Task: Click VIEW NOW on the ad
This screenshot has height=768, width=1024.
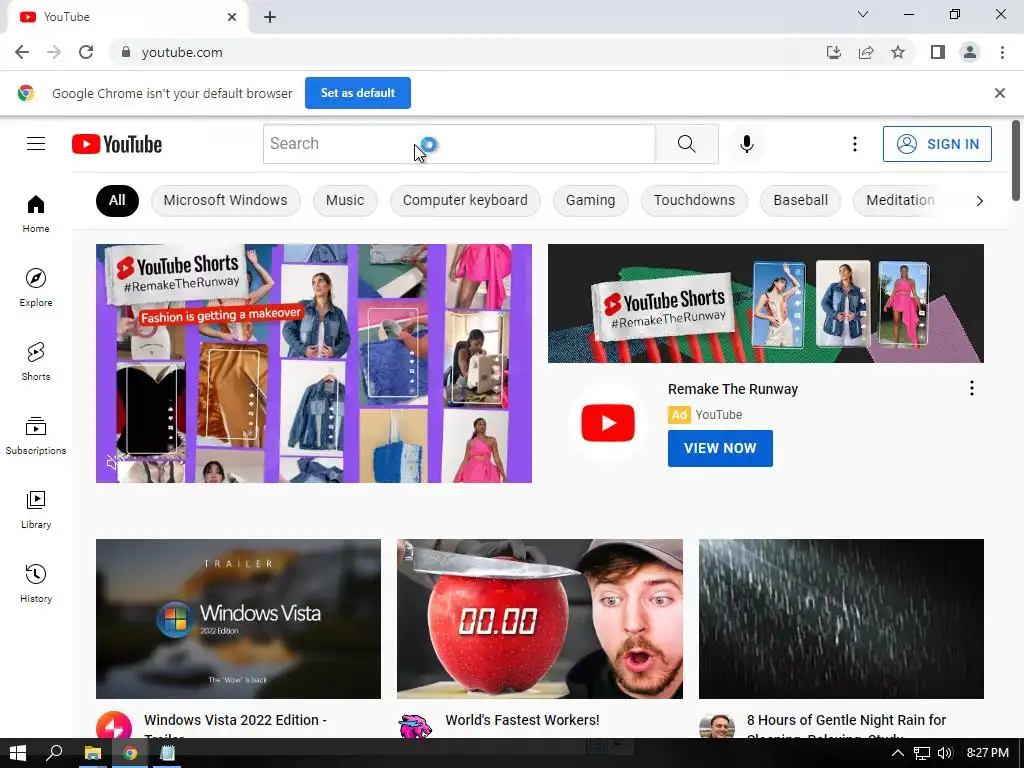Action: (x=720, y=448)
